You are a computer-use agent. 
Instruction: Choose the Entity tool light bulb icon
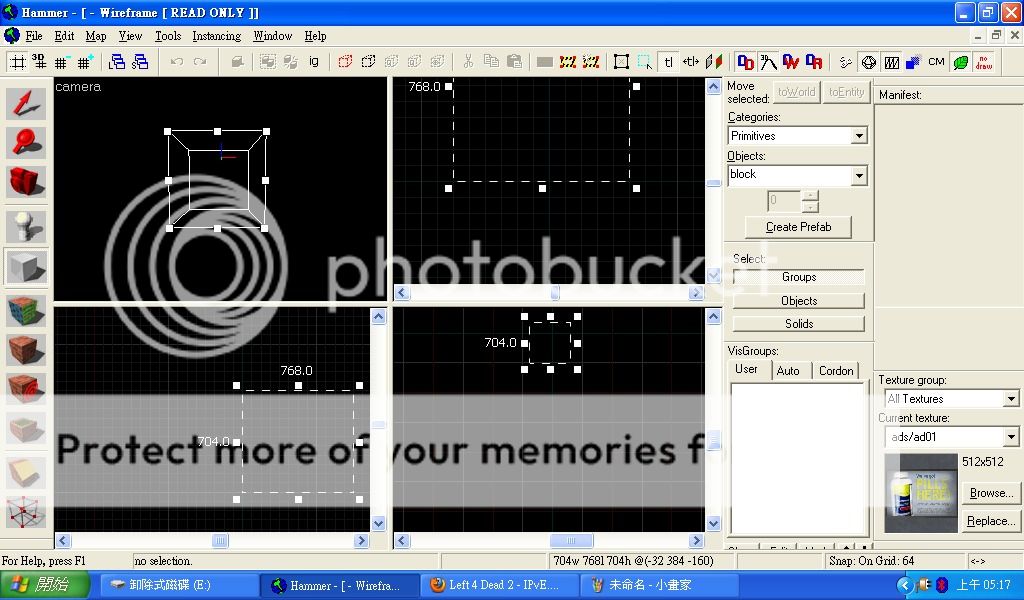point(27,227)
